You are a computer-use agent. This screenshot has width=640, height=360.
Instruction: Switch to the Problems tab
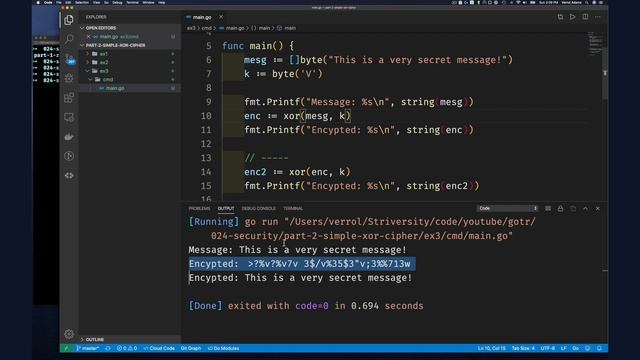199,208
